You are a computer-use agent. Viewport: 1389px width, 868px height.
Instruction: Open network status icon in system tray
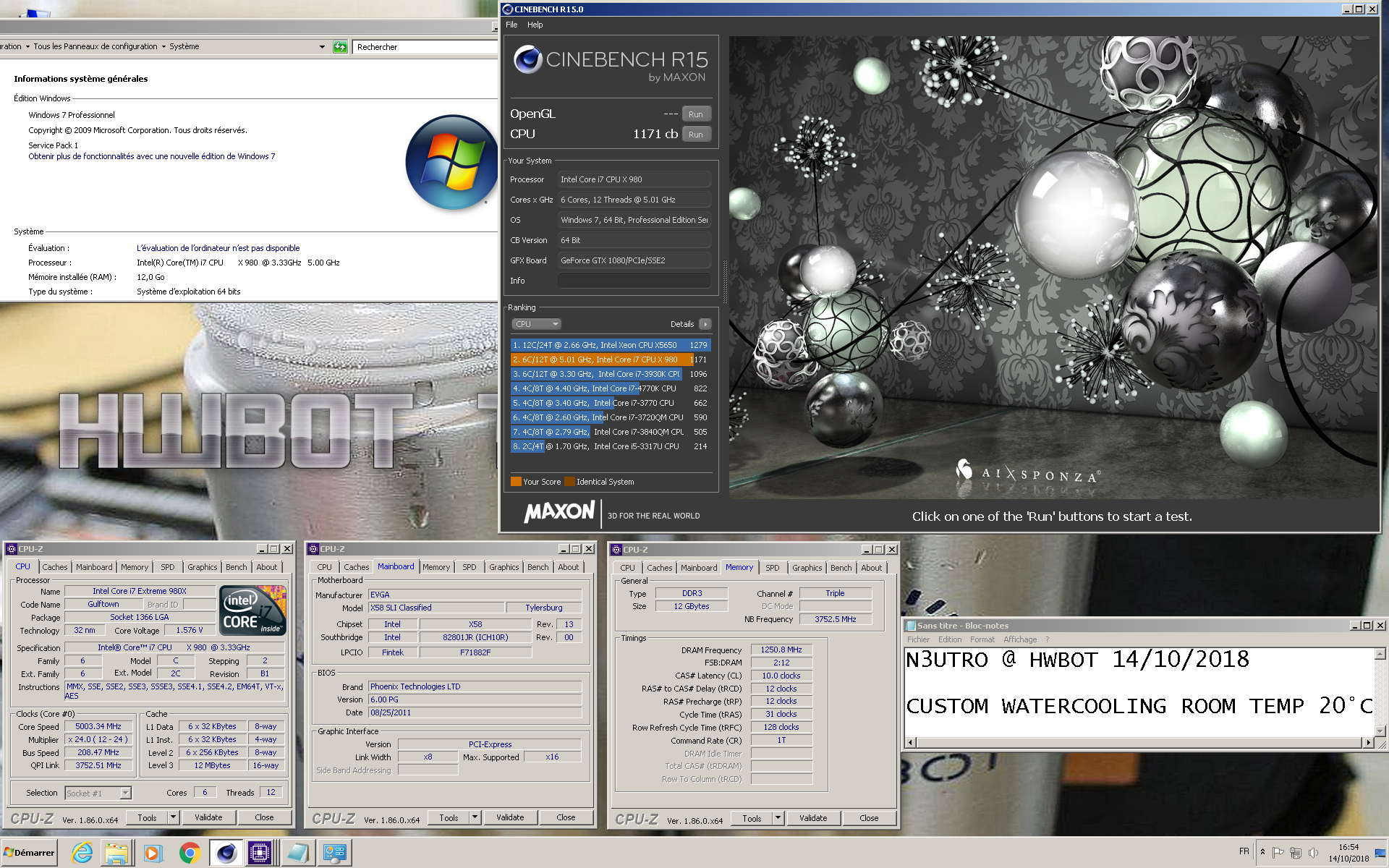1295,852
